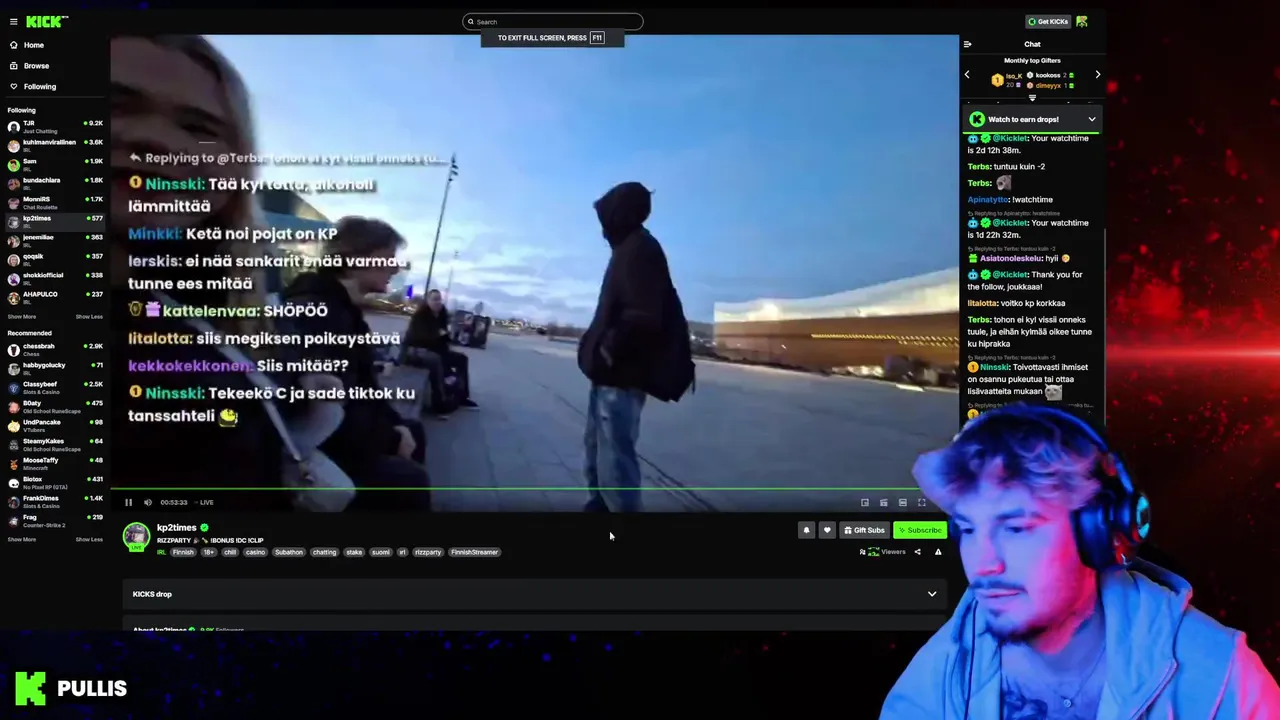
Task: Toggle mini player mode in the video controls
Action: click(883, 502)
